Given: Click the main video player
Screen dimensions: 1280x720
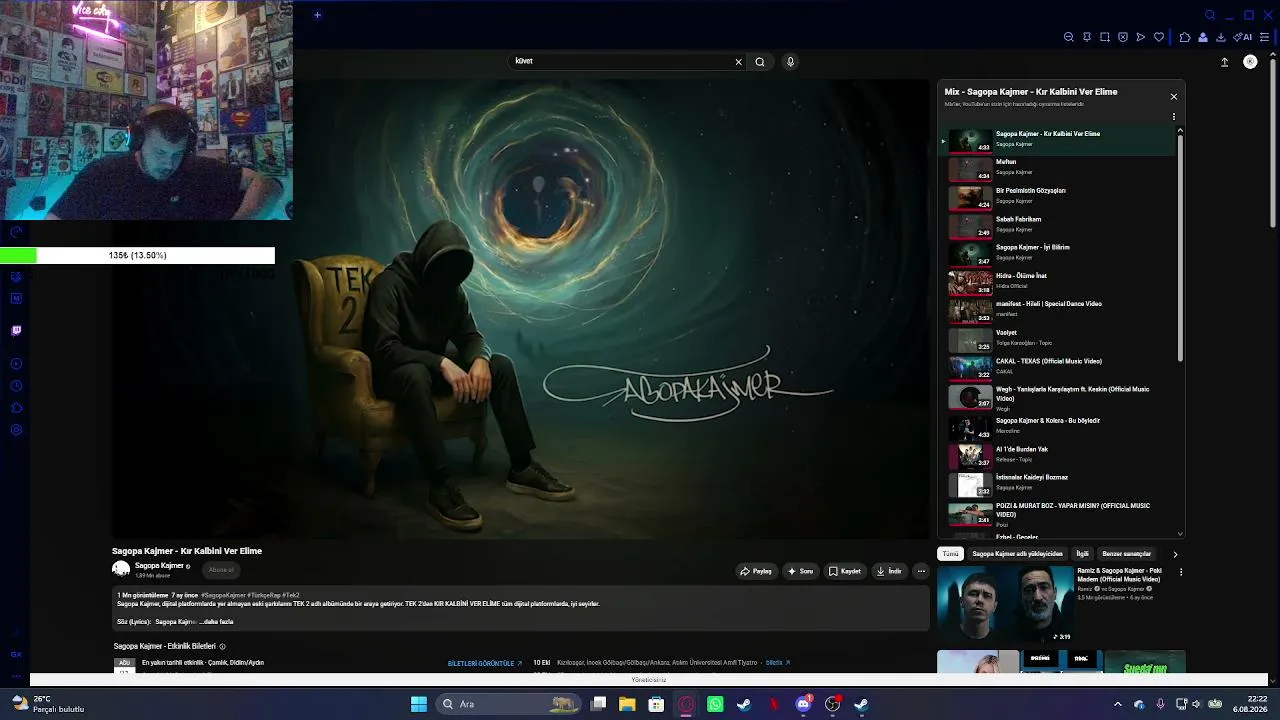Looking at the screenshot, I should pos(521,309).
